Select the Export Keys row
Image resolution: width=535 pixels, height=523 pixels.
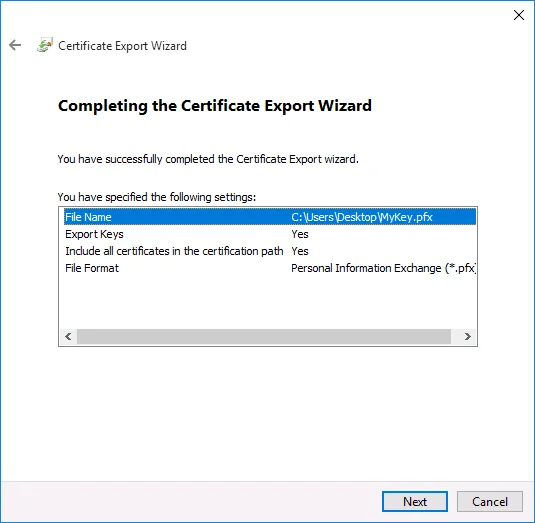tap(270, 234)
